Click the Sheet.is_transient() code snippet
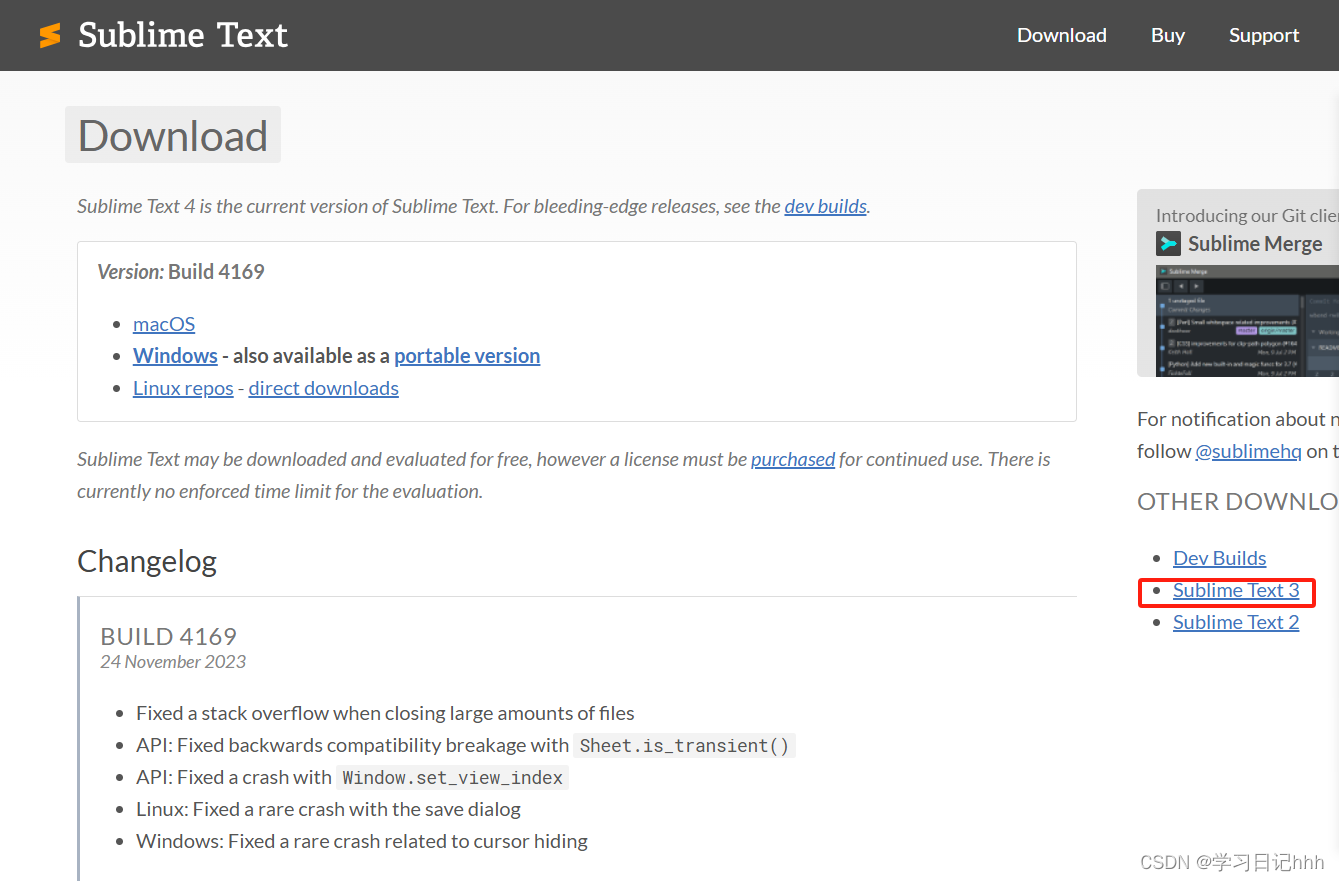 tap(684, 745)
